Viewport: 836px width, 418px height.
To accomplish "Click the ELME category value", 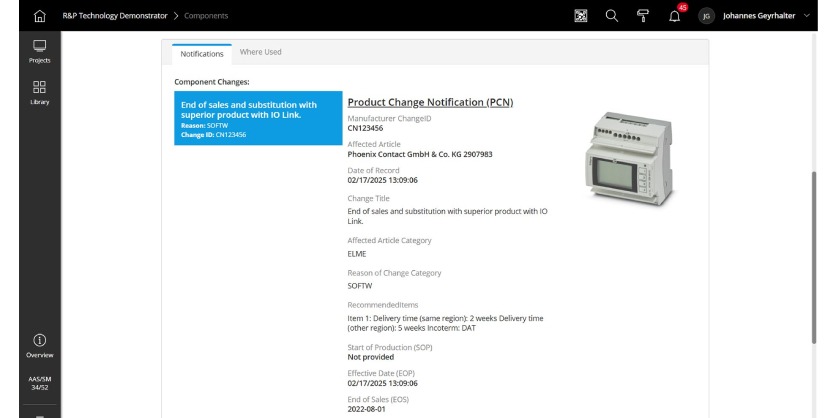I will coord(357,254).
